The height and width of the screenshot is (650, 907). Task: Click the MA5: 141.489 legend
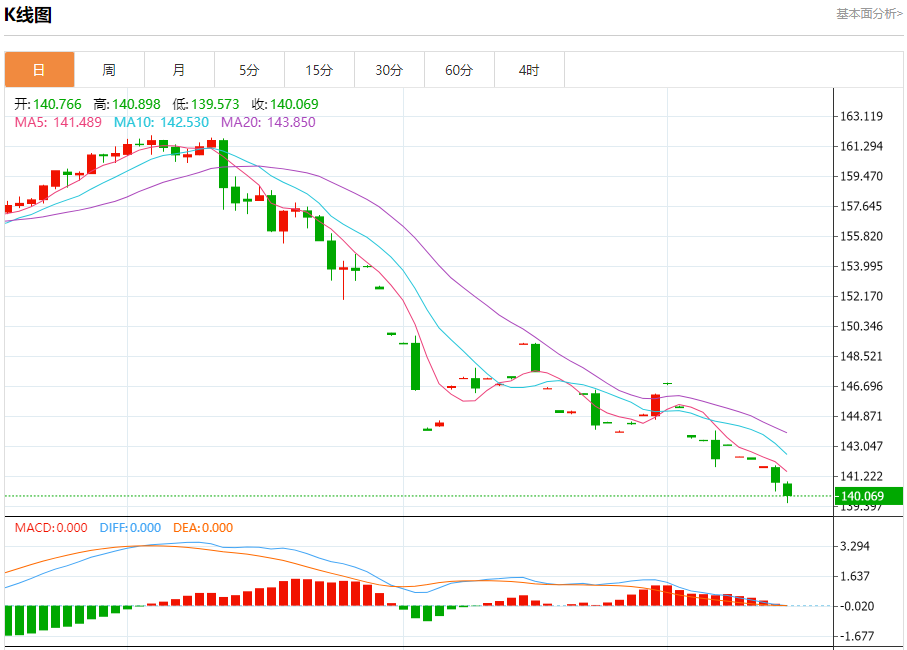(x=58, y=122)
